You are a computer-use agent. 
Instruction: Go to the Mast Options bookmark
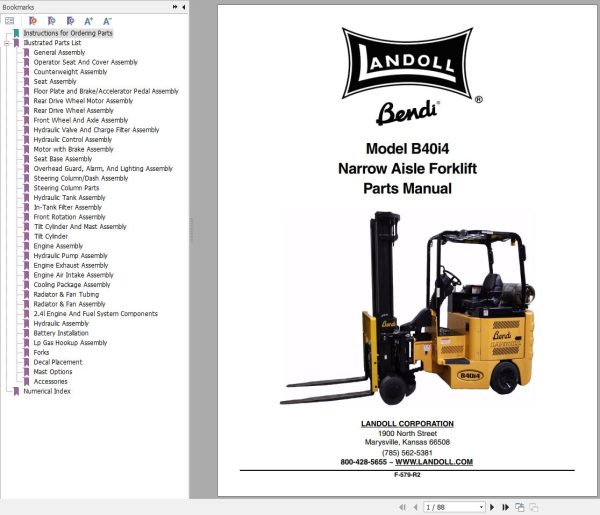[x=53, y=372]
